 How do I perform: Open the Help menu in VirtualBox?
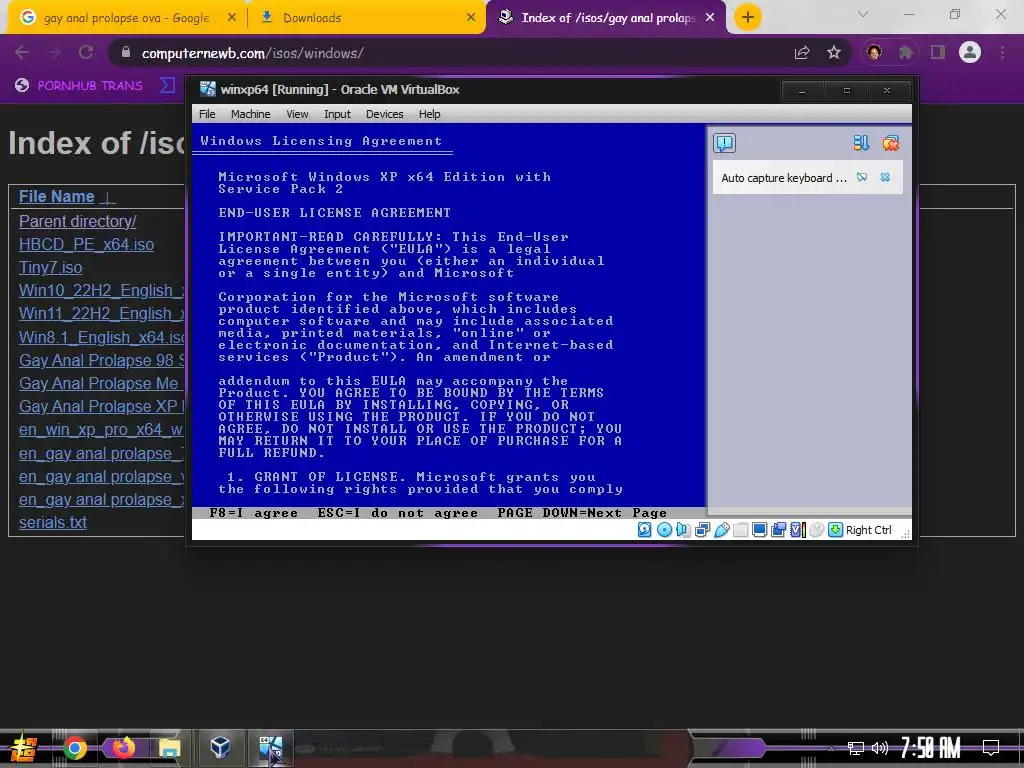coord(429,114)
